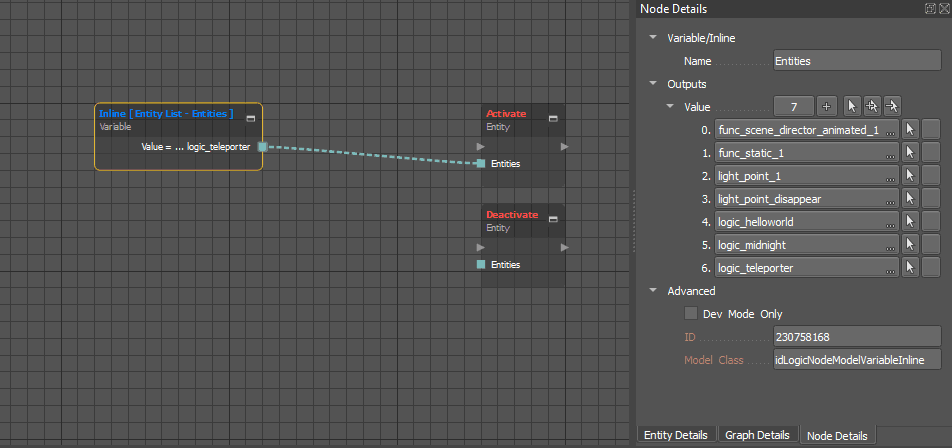This screenshot has width=952, height=448.
Task: Click empty square button in logic_midnight row
Action: pyautogui.click(x=931, y=245)
